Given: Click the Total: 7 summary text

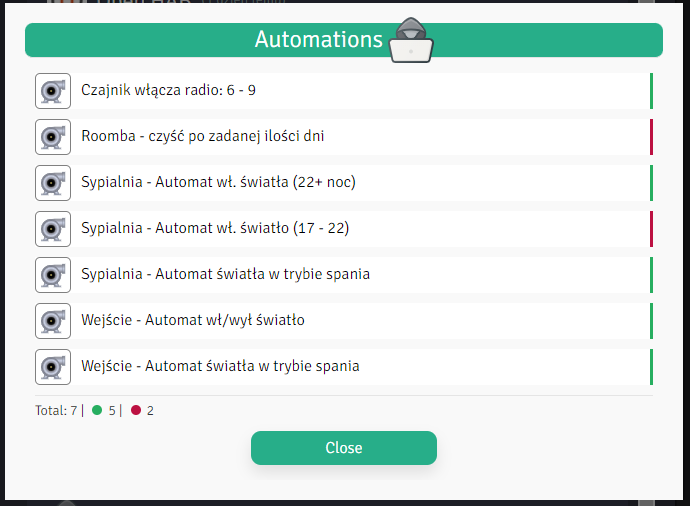Looking at the screenshot, I should click(56, 410).
